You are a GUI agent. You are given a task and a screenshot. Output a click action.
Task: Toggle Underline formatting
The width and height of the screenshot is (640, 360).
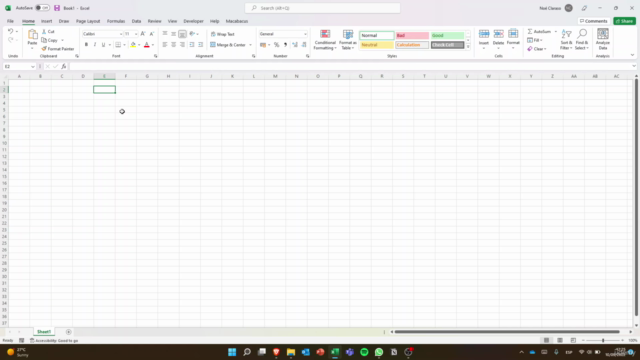(x=103, y=44)
